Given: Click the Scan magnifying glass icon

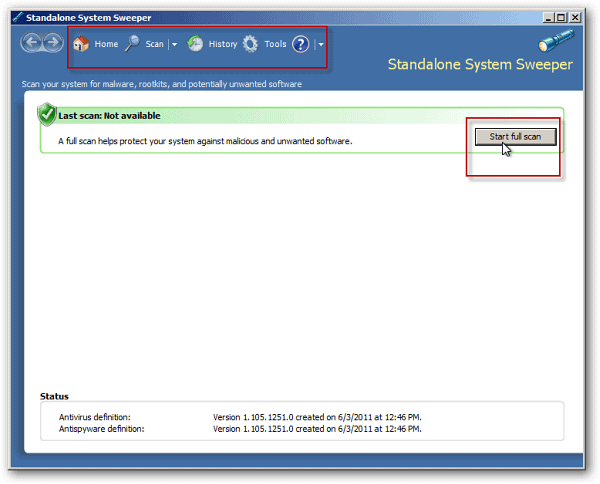Looking at the screenshot, I should click(133, 44).
